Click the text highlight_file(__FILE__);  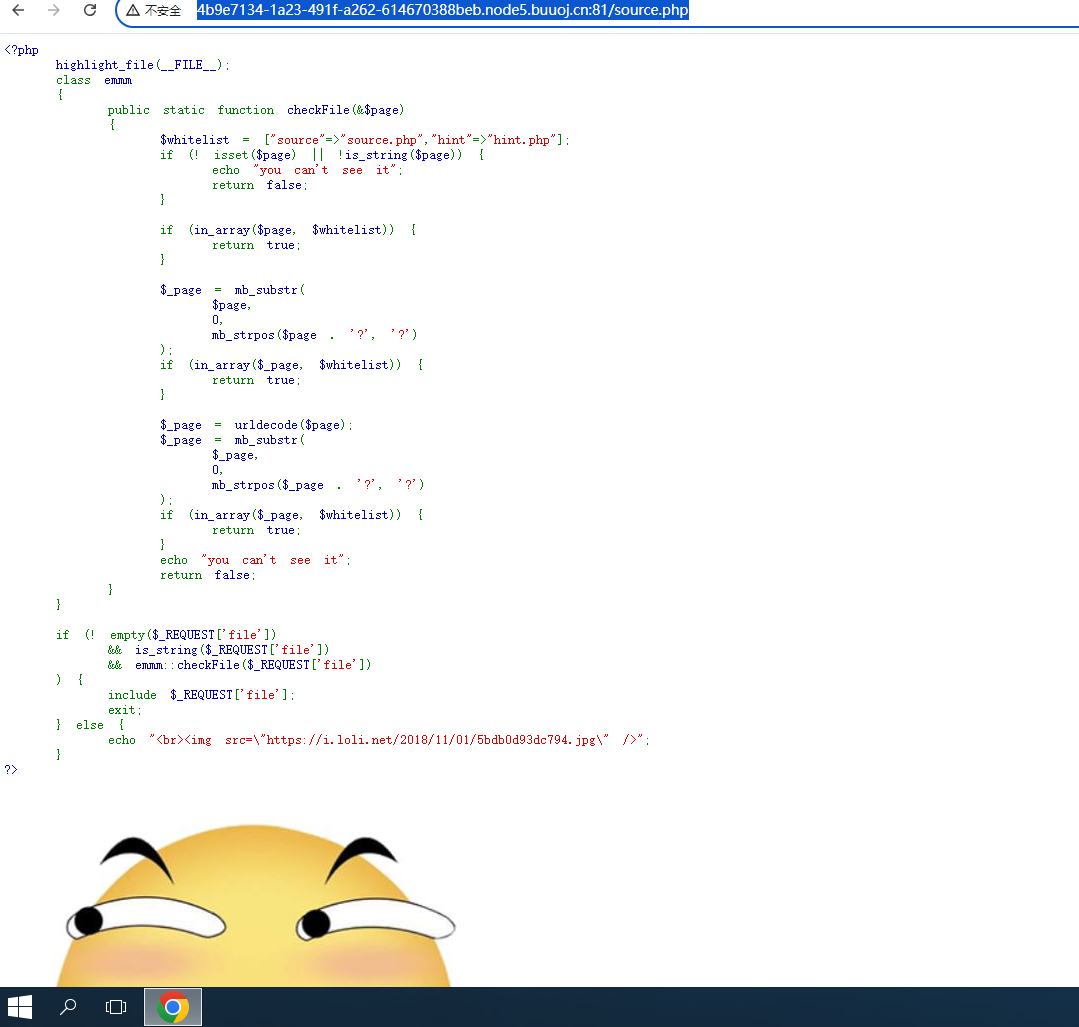(142, 65)
